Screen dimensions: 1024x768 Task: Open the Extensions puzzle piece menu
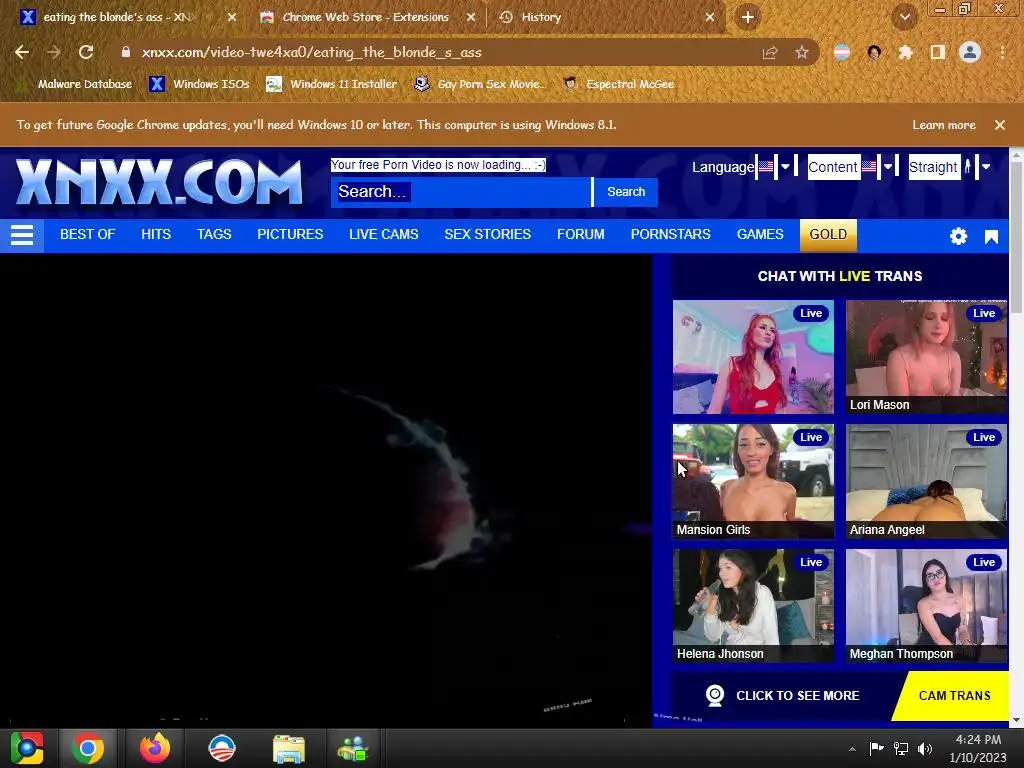point(905,52)
